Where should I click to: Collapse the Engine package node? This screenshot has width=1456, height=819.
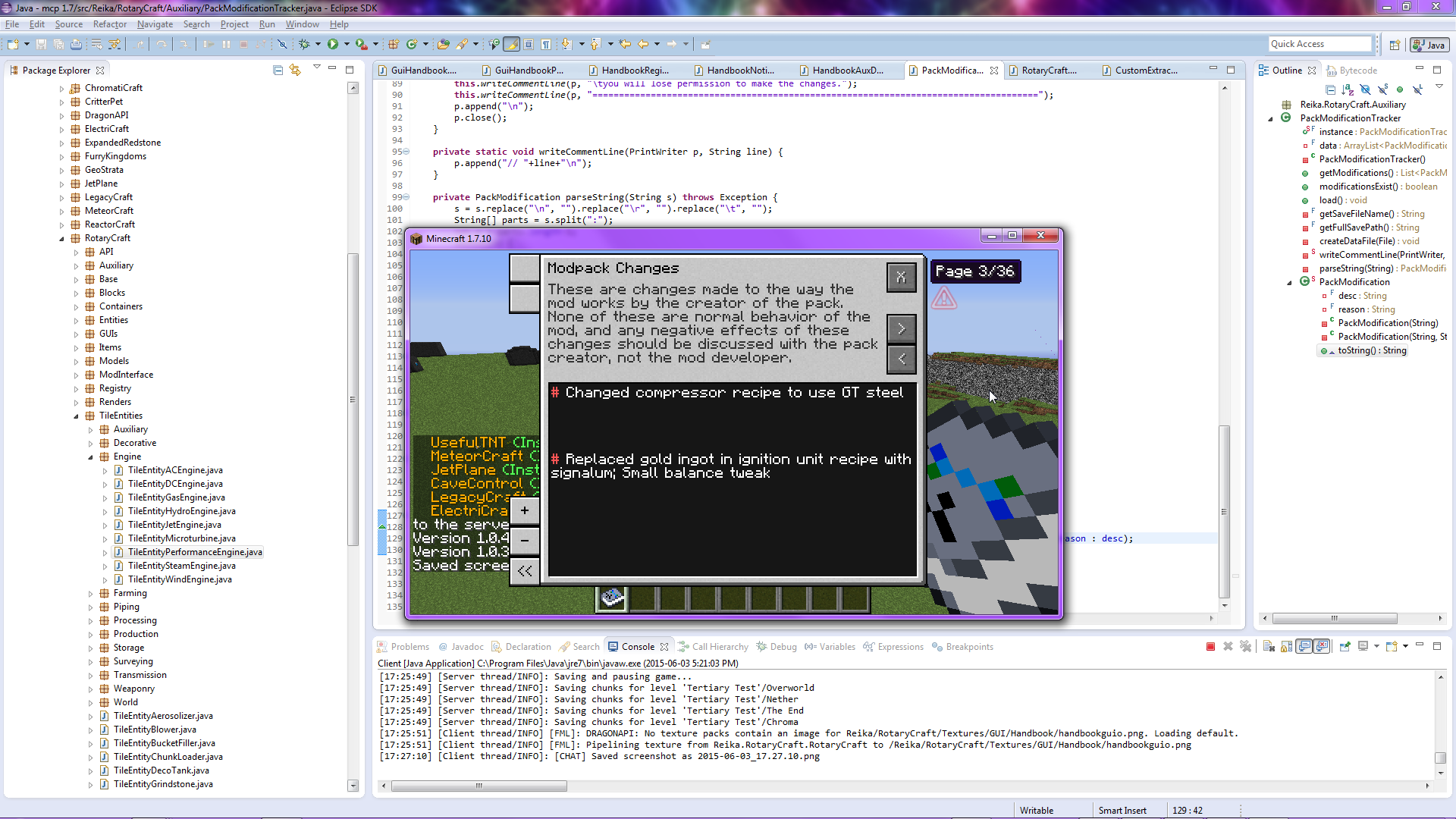click(90, 457)
